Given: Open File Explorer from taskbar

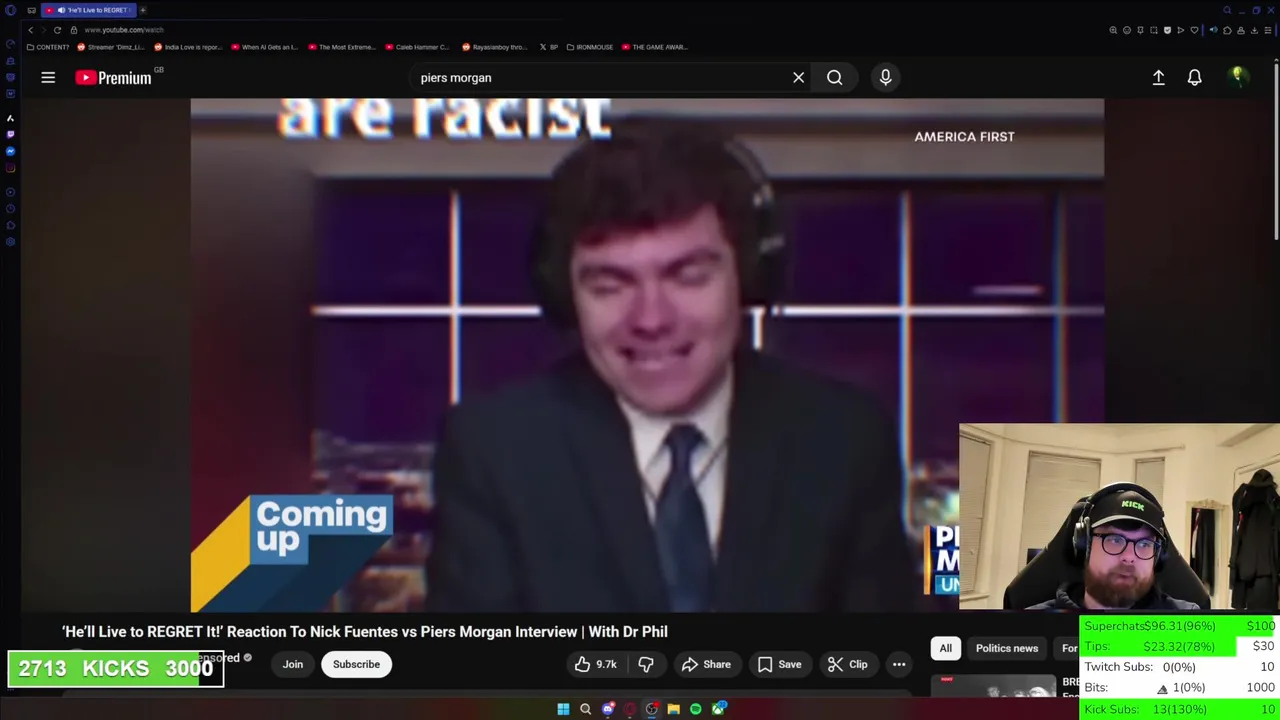Looking at the screenshot, I should pos(673,709).
